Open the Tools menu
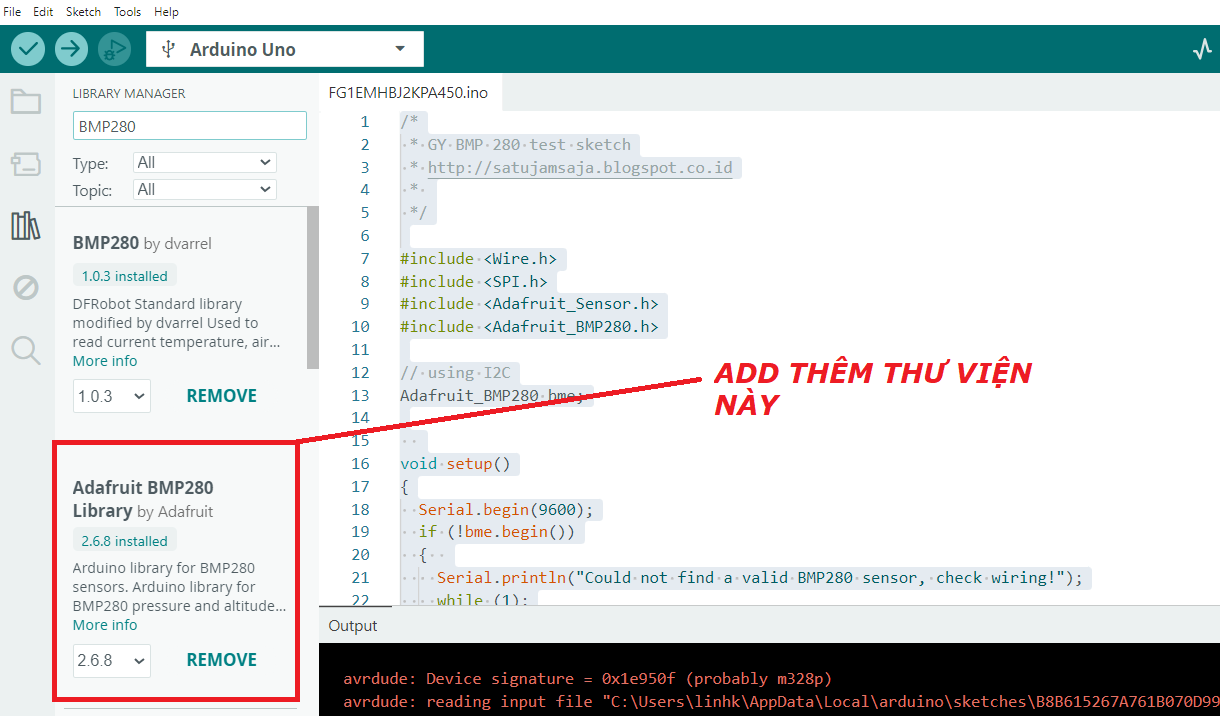1220x716 pixels. click(x=127, y=12)
